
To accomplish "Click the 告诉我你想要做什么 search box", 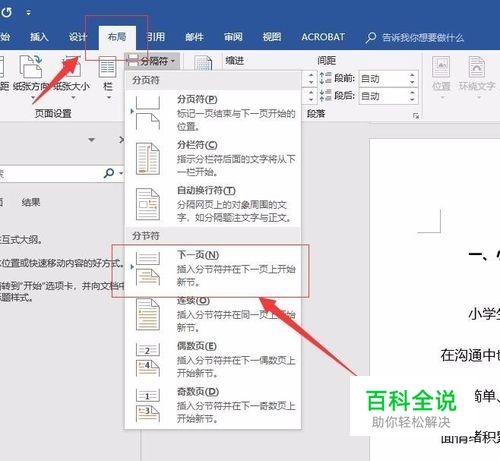I will [x=415, y=37].
